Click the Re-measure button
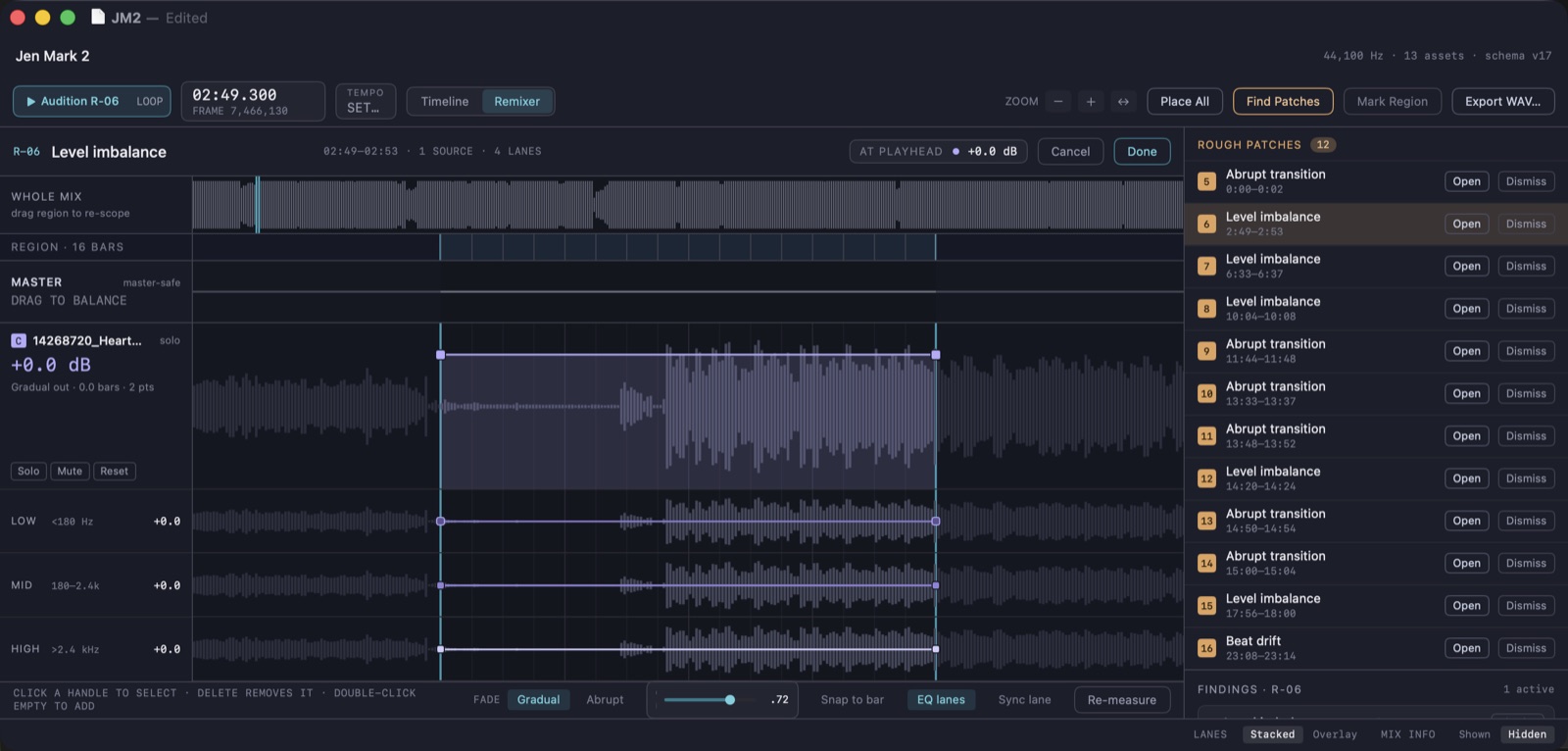The height and width of the screenshot is (751, 1568). coord(1122,700)
